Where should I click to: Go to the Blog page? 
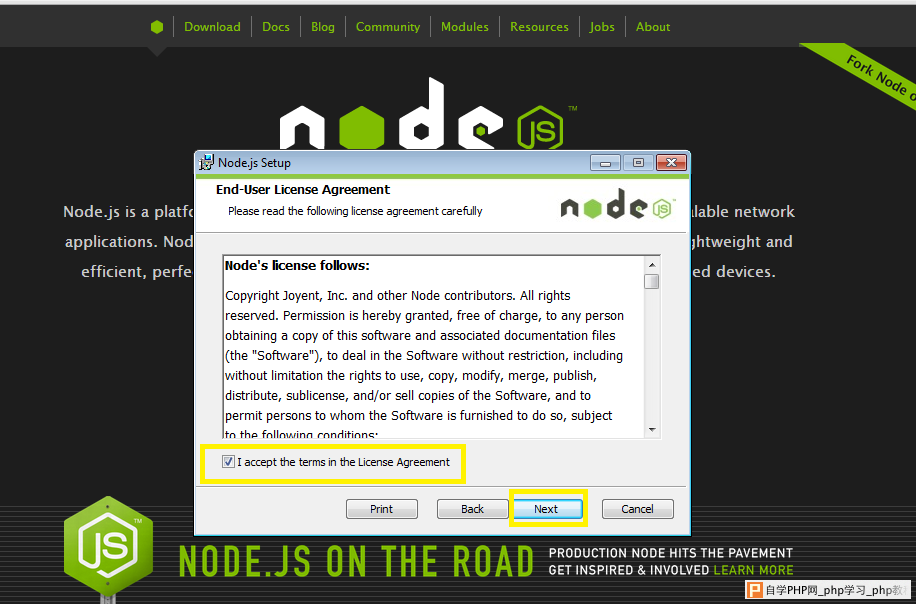322,27
